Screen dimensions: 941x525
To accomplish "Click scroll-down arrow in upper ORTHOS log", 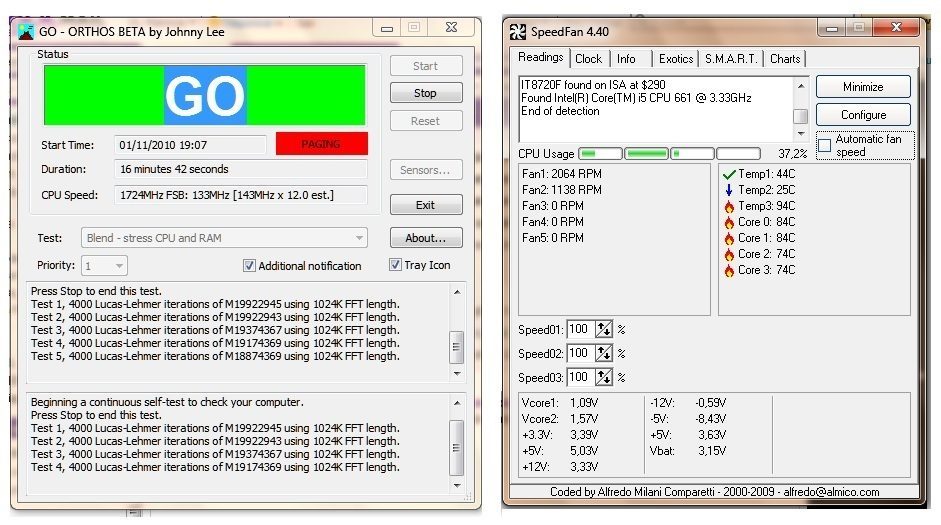I will point(457,373).
